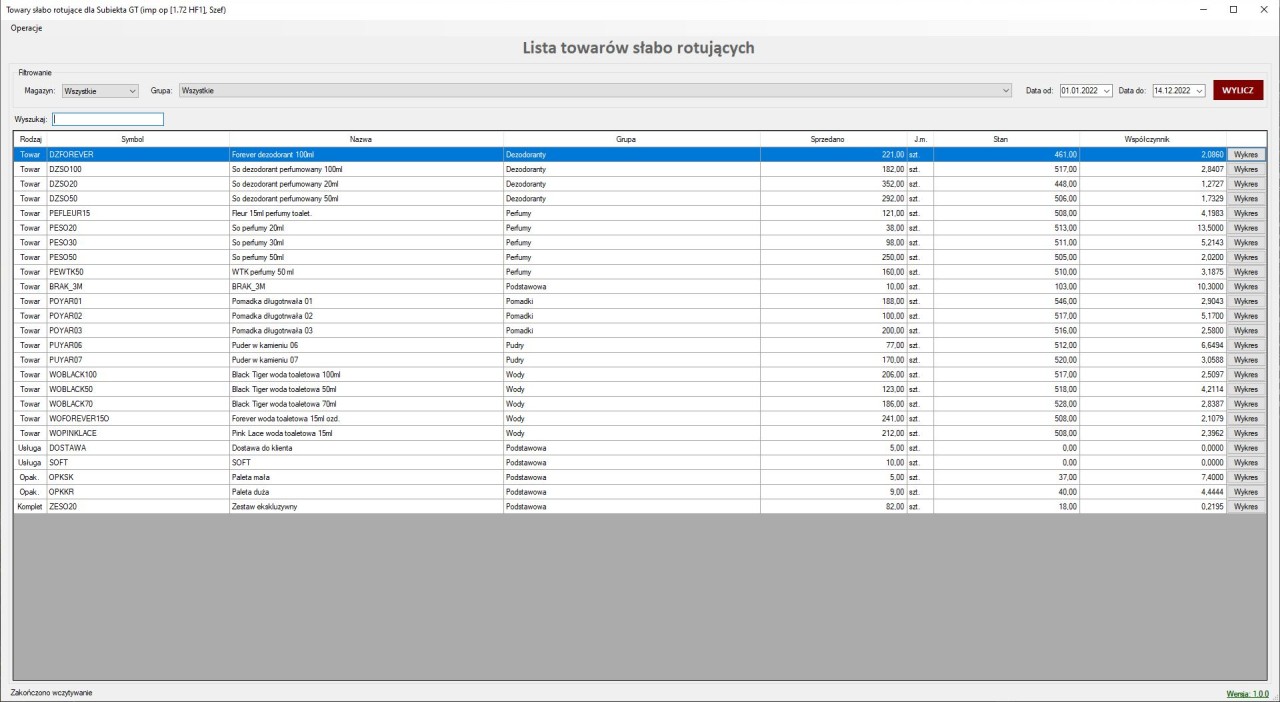Click Wykres button for BRAK_3M row
Viewport: 1280px width, 702px height.
click(1246, 287)
